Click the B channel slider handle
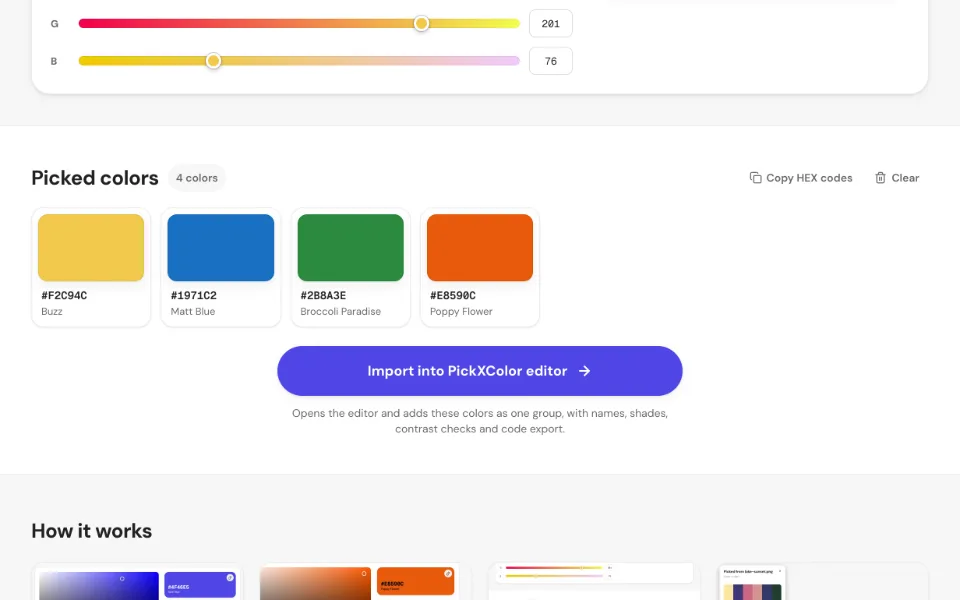This screenshot has height=600, width=960. [x=213, y=61]
